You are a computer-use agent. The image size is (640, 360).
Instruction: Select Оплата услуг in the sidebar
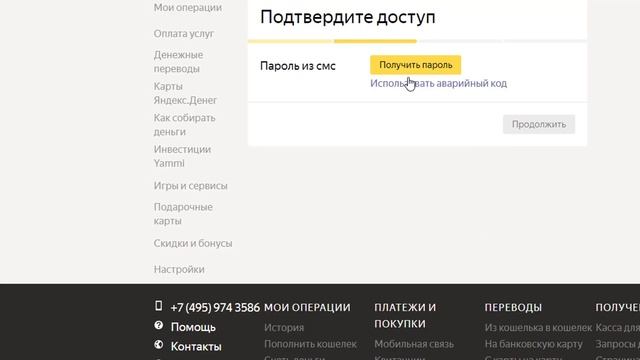[x=184, y=33]
